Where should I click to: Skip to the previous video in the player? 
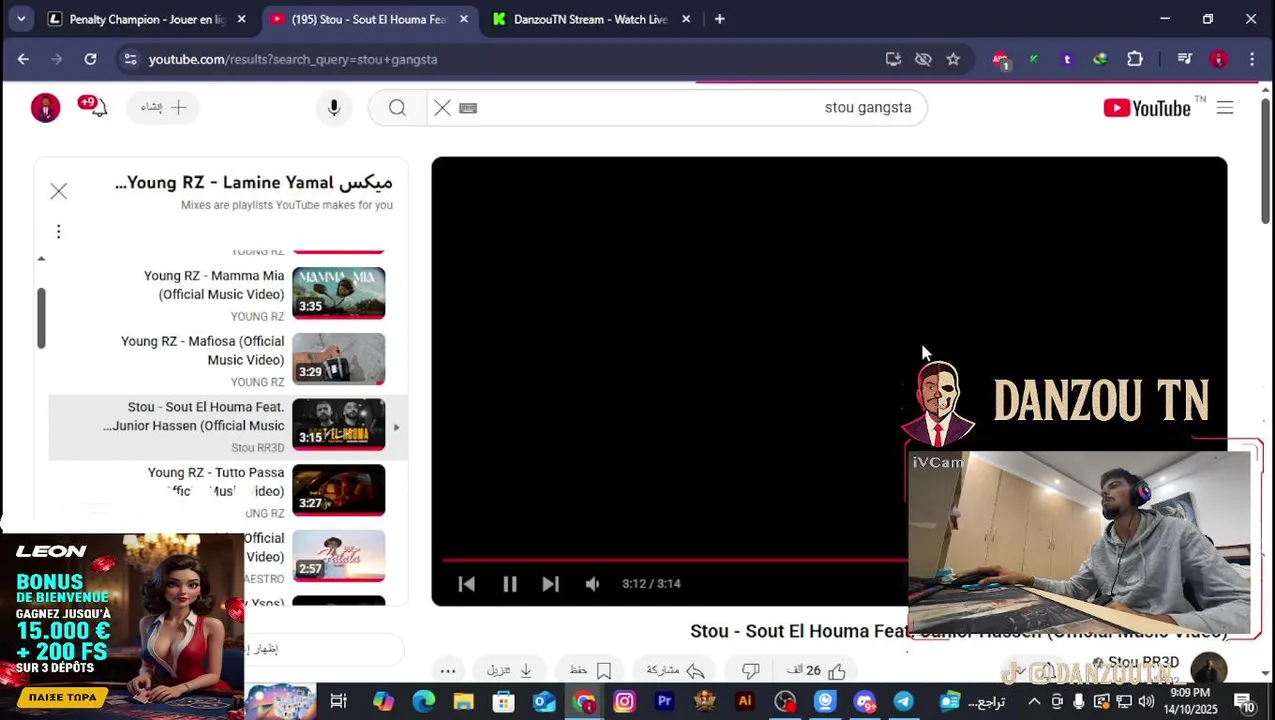[x=466, y=584]
